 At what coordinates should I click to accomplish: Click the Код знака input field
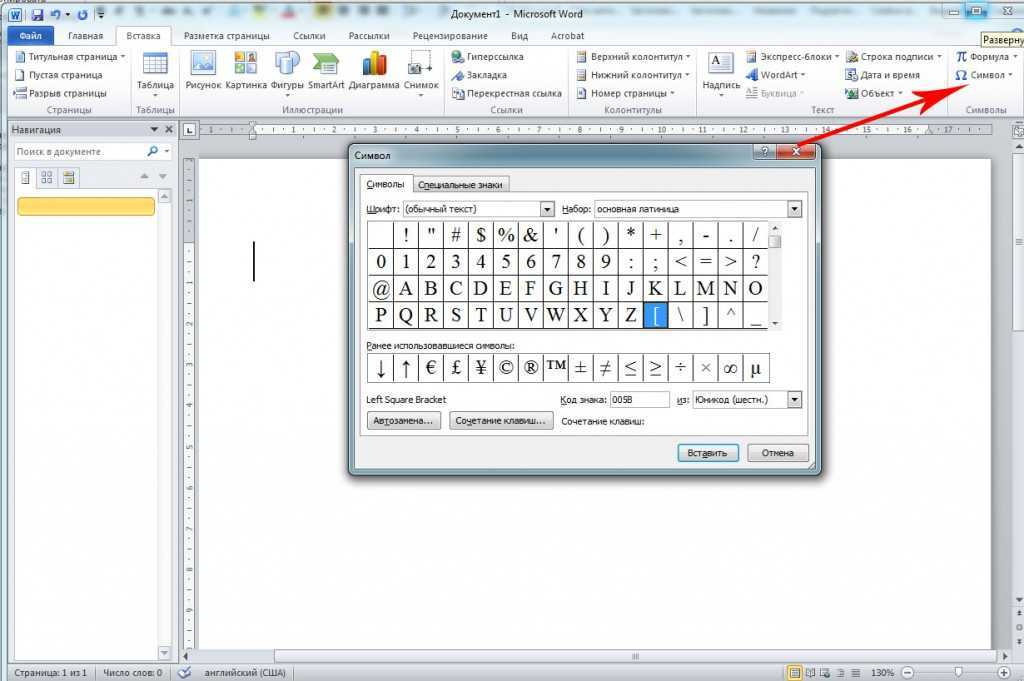click(639, 400)
